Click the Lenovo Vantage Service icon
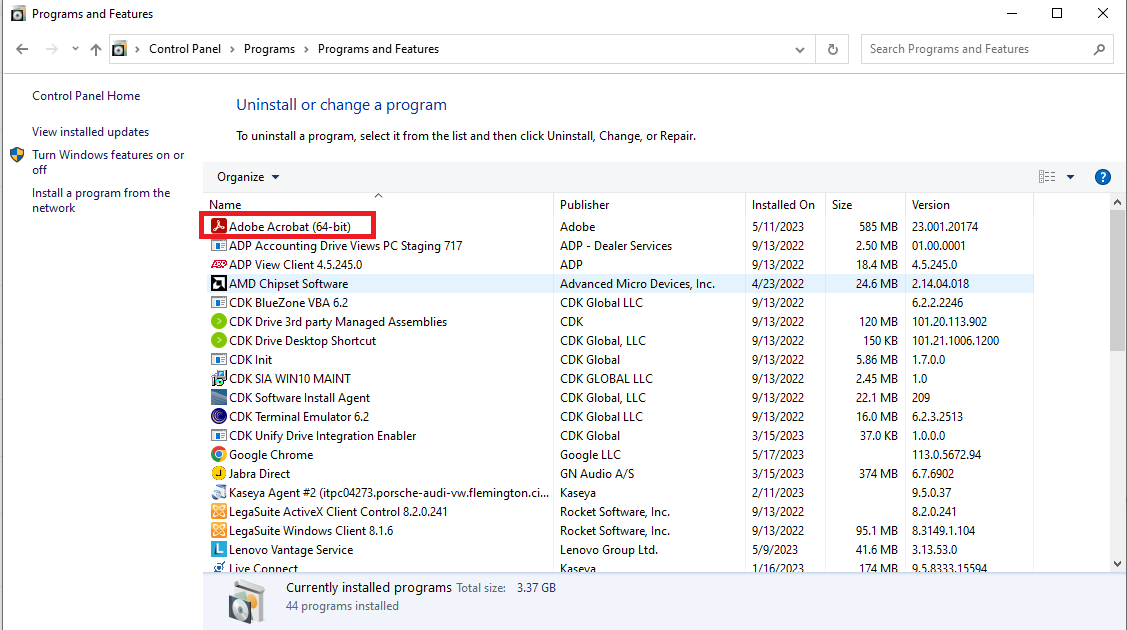 (x=218, y=550)
